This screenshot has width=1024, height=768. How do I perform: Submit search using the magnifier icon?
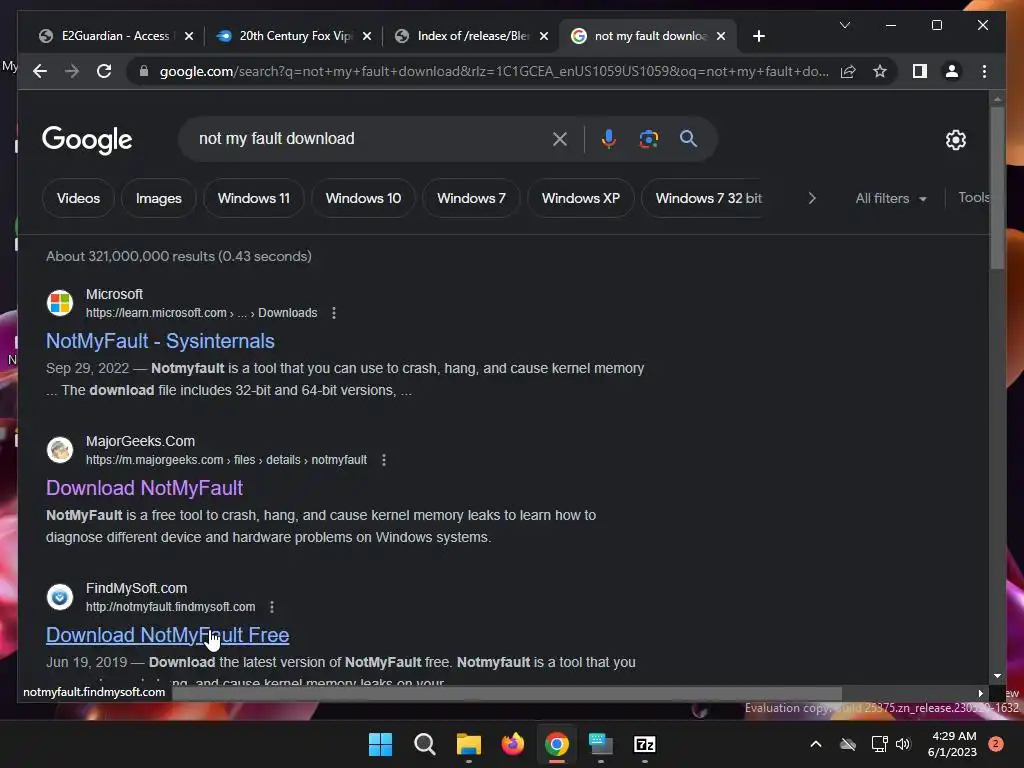point(688,138)
